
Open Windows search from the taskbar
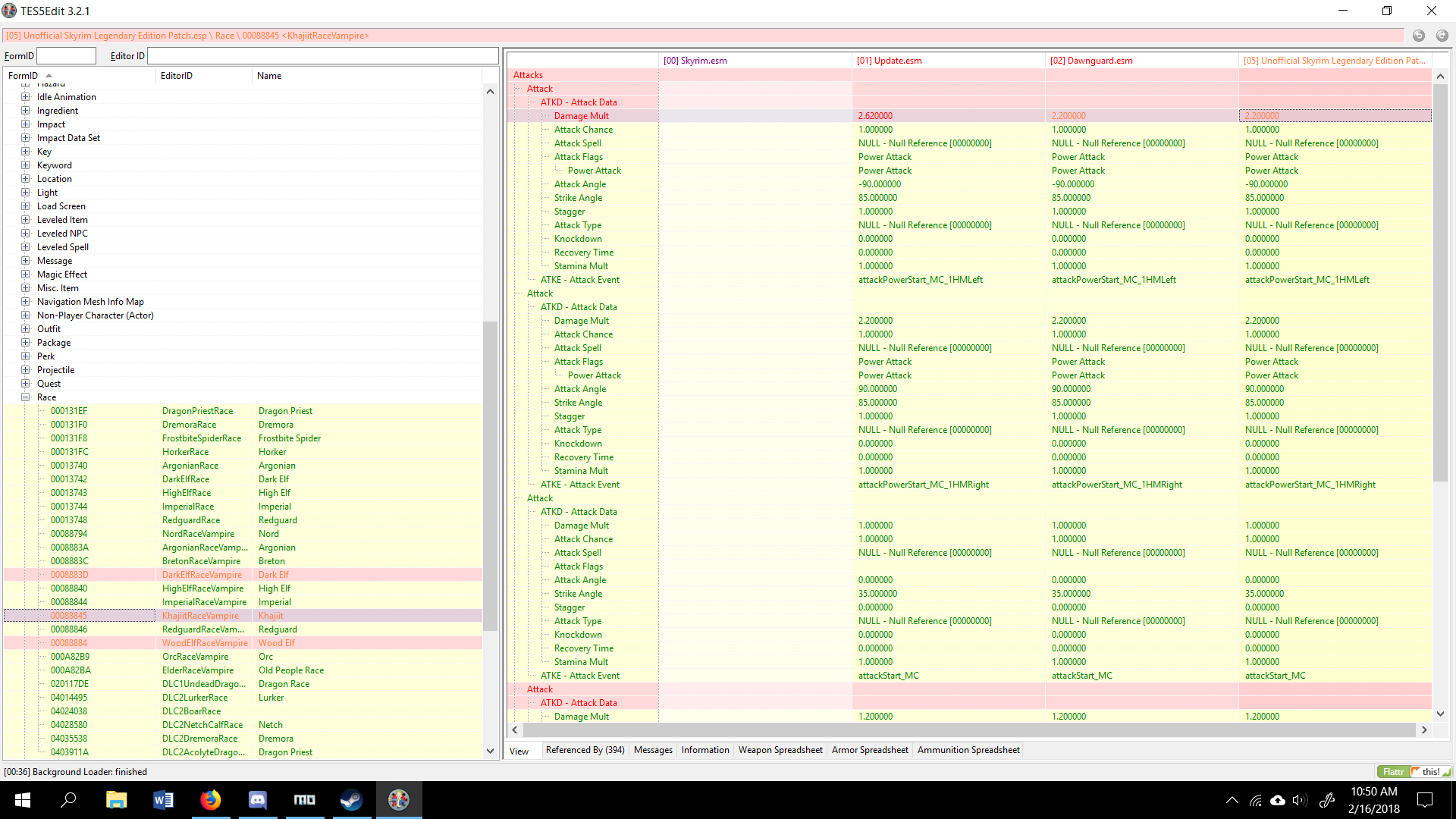[69, 800]
